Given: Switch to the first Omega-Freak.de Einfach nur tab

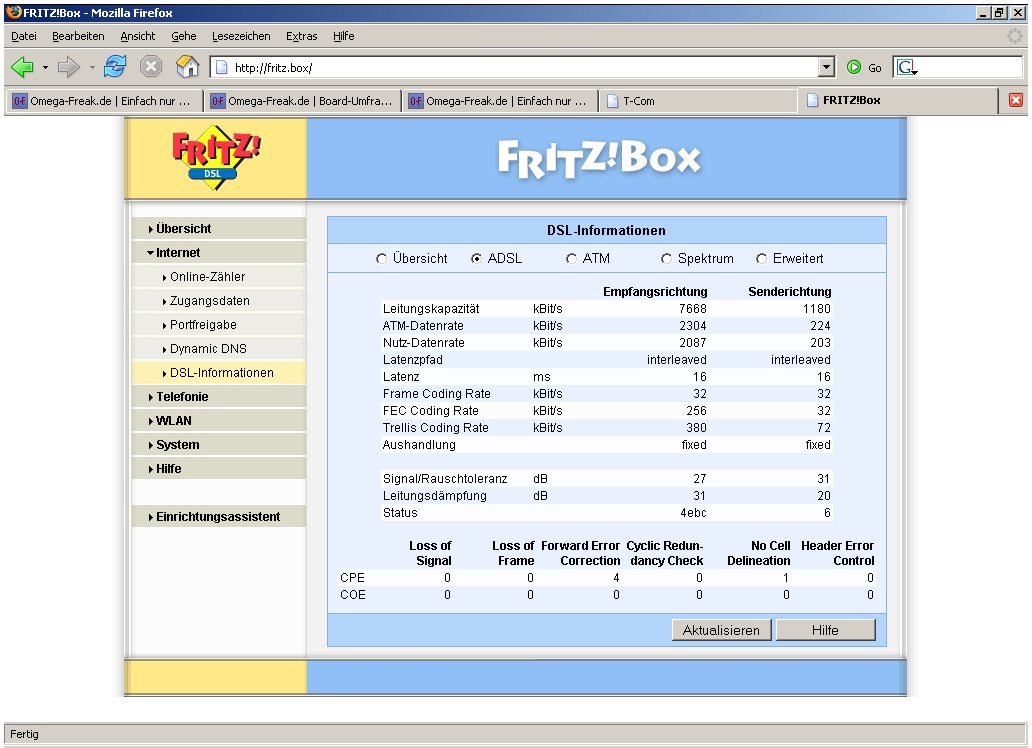Looking at the screenshot, I should click(x=104, y=101).
